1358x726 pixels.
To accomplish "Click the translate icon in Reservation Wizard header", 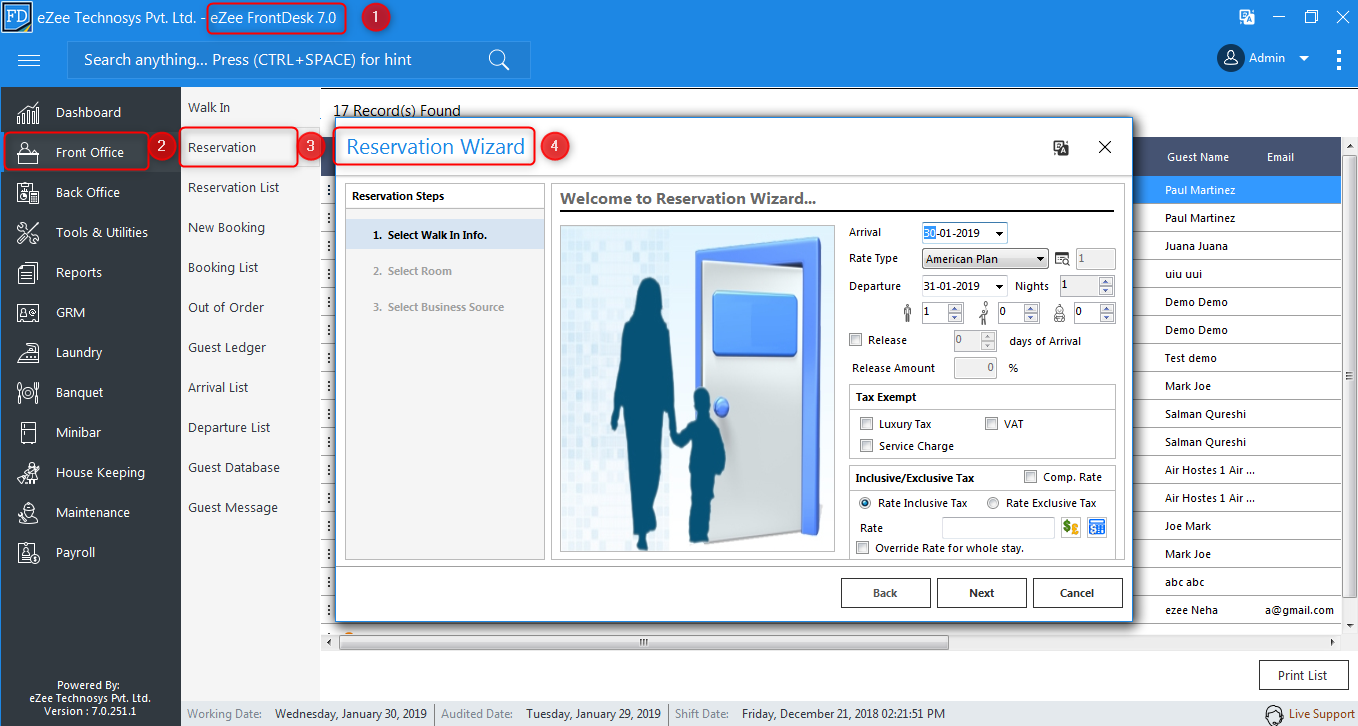I will pos(1062,148).
